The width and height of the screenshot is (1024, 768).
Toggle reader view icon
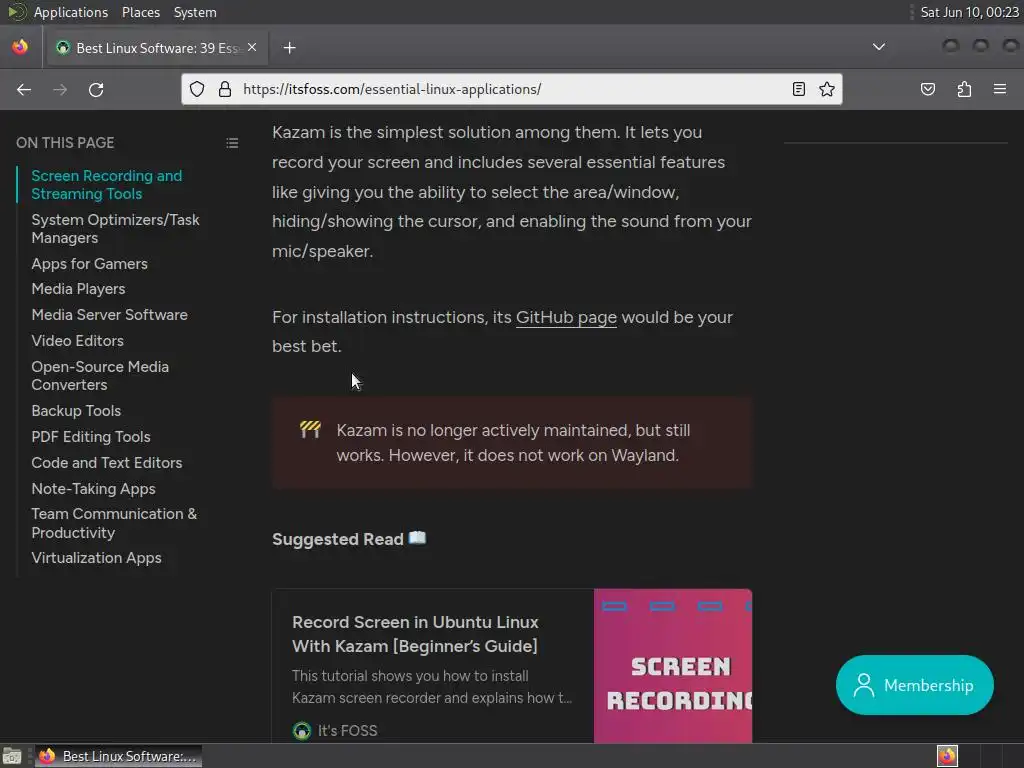(x=799, y=89)
